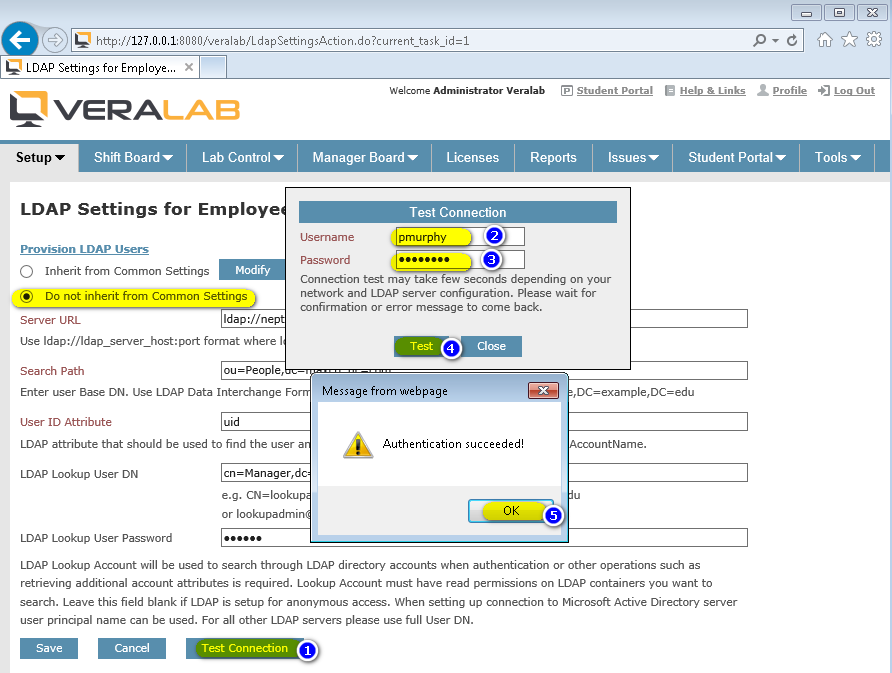Click the Save button
Image resolution: width=892 pixels, height=673 pixels.
click(49, 648)
